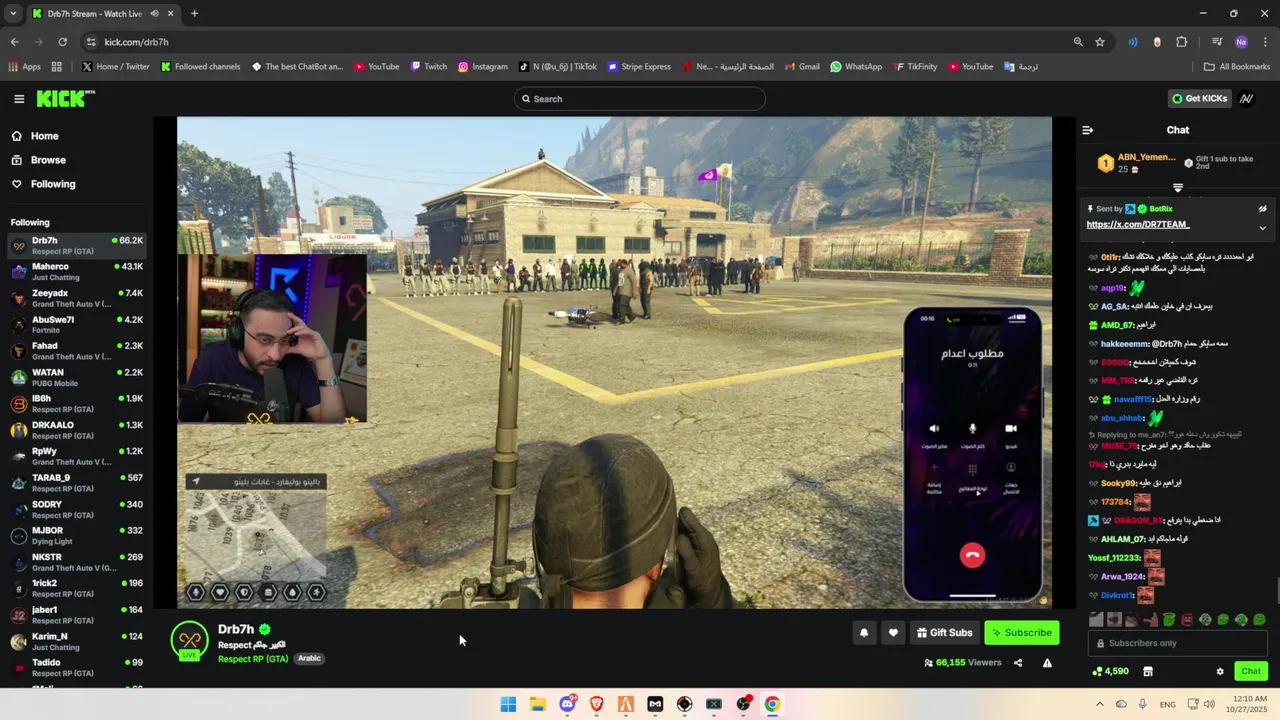Open the Apps shortcut in bookmarks bar

(x=24, y=67)
